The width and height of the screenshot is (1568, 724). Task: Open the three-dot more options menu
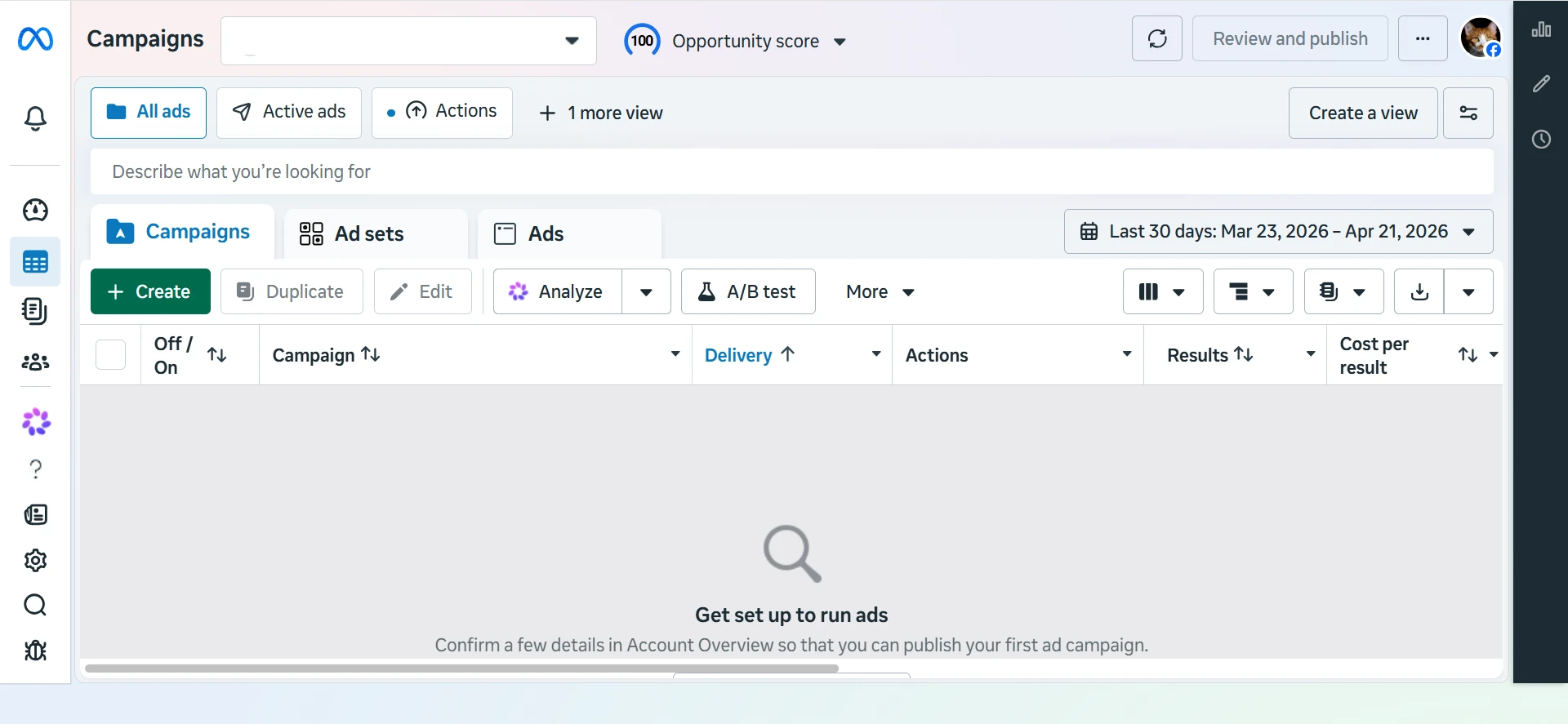pyautogui.click(x=1423, y=38)
